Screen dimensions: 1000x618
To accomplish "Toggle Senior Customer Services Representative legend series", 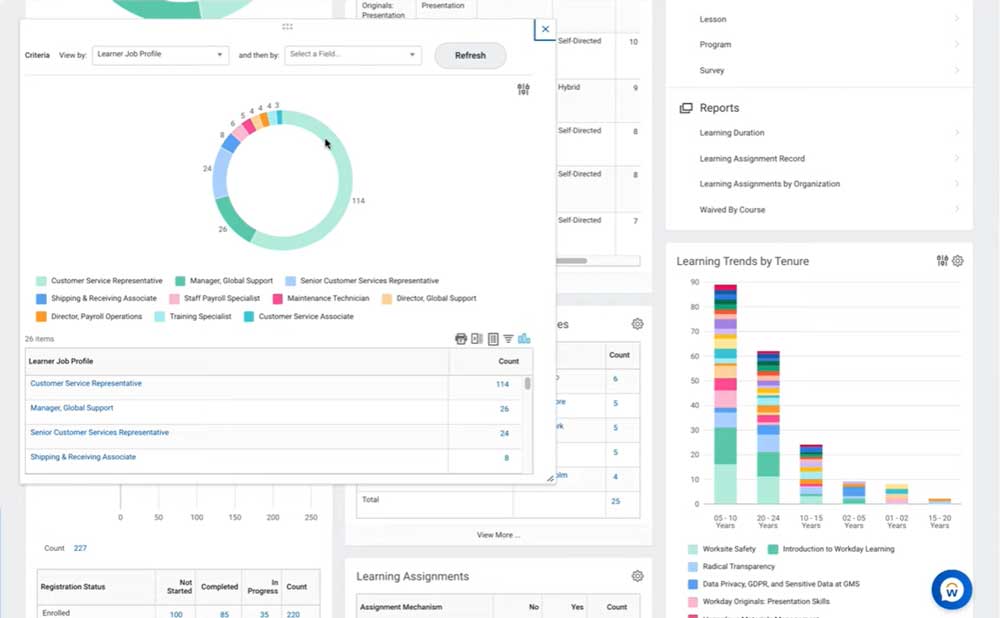I will [x=362, y=281].
